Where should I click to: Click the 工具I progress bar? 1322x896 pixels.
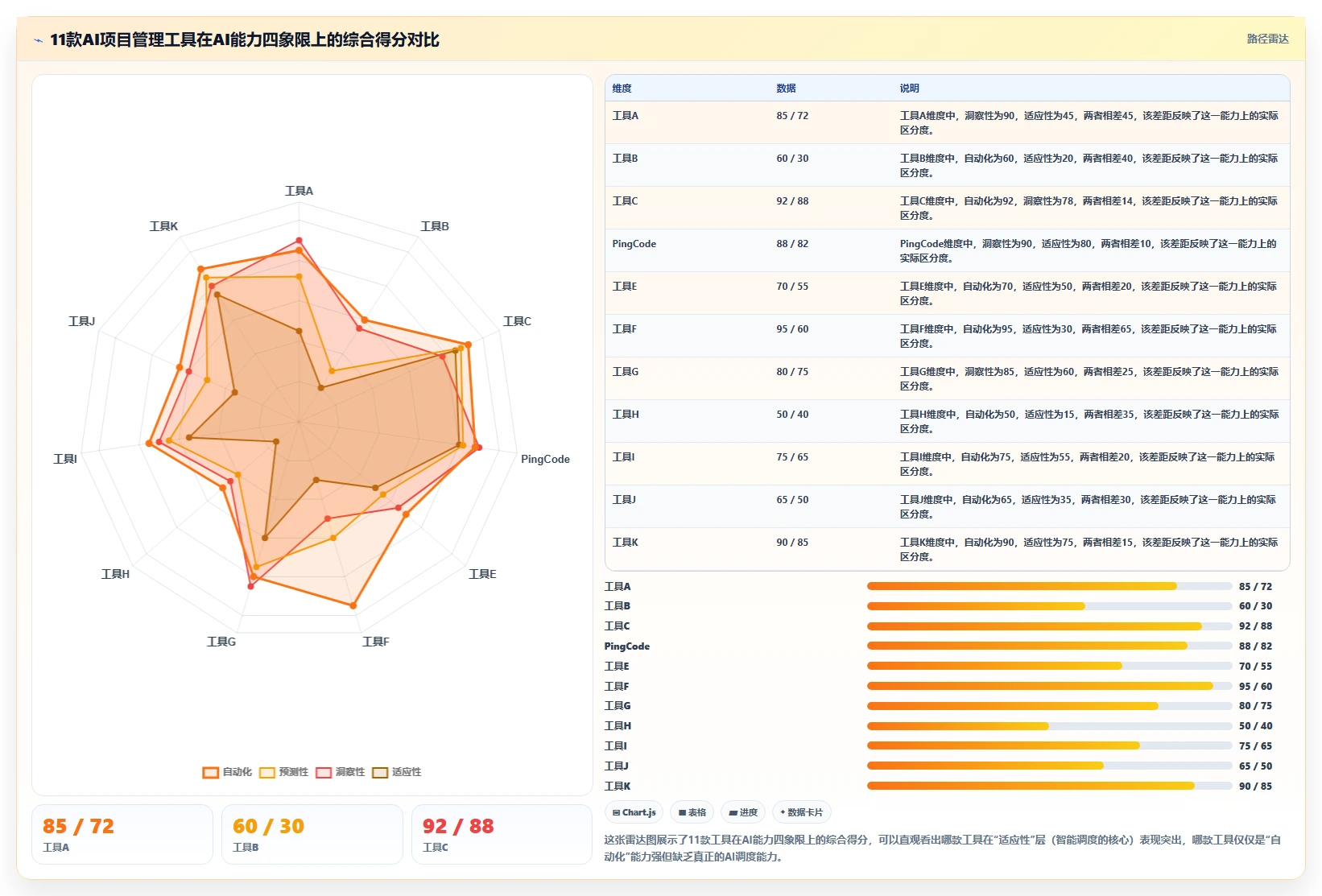pyautogui.click(x=1049, y=746)
